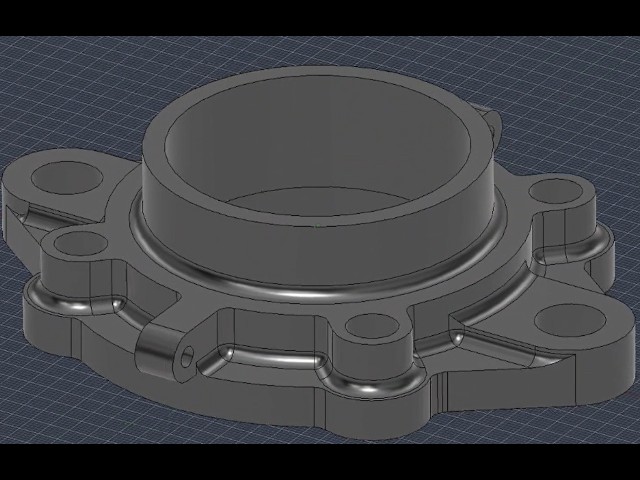Select the small cross hole in the front lug

(187, 357)
